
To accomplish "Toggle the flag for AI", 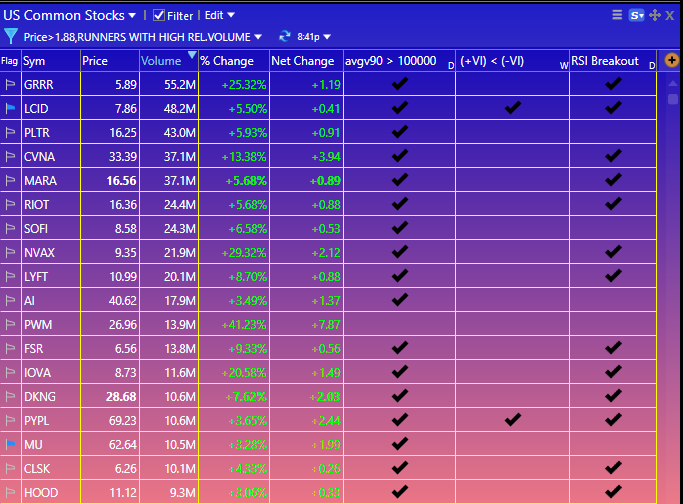I will (x=10, y=301).
